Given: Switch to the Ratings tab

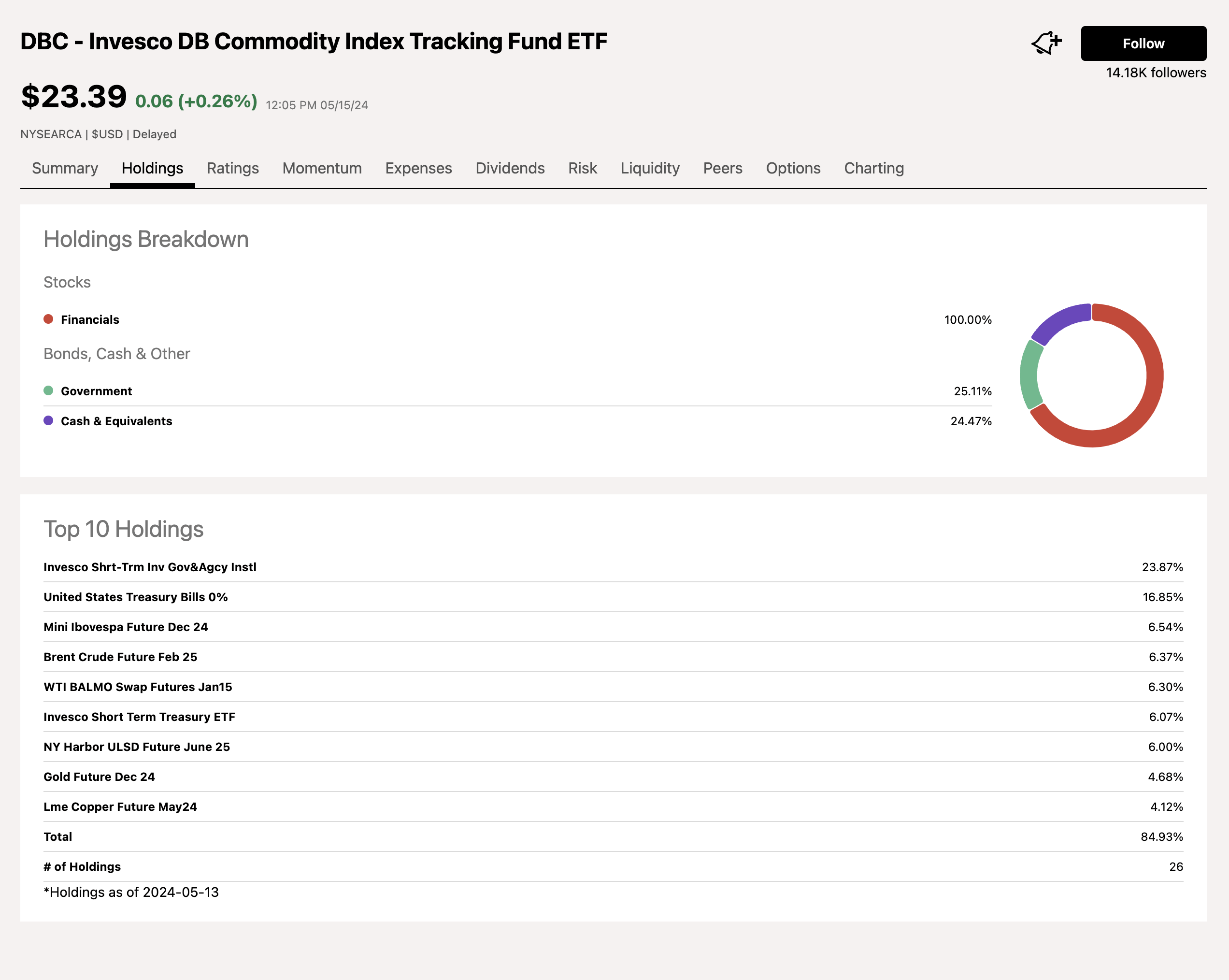Looking at the screenshot, I should (x=232, y=168).
